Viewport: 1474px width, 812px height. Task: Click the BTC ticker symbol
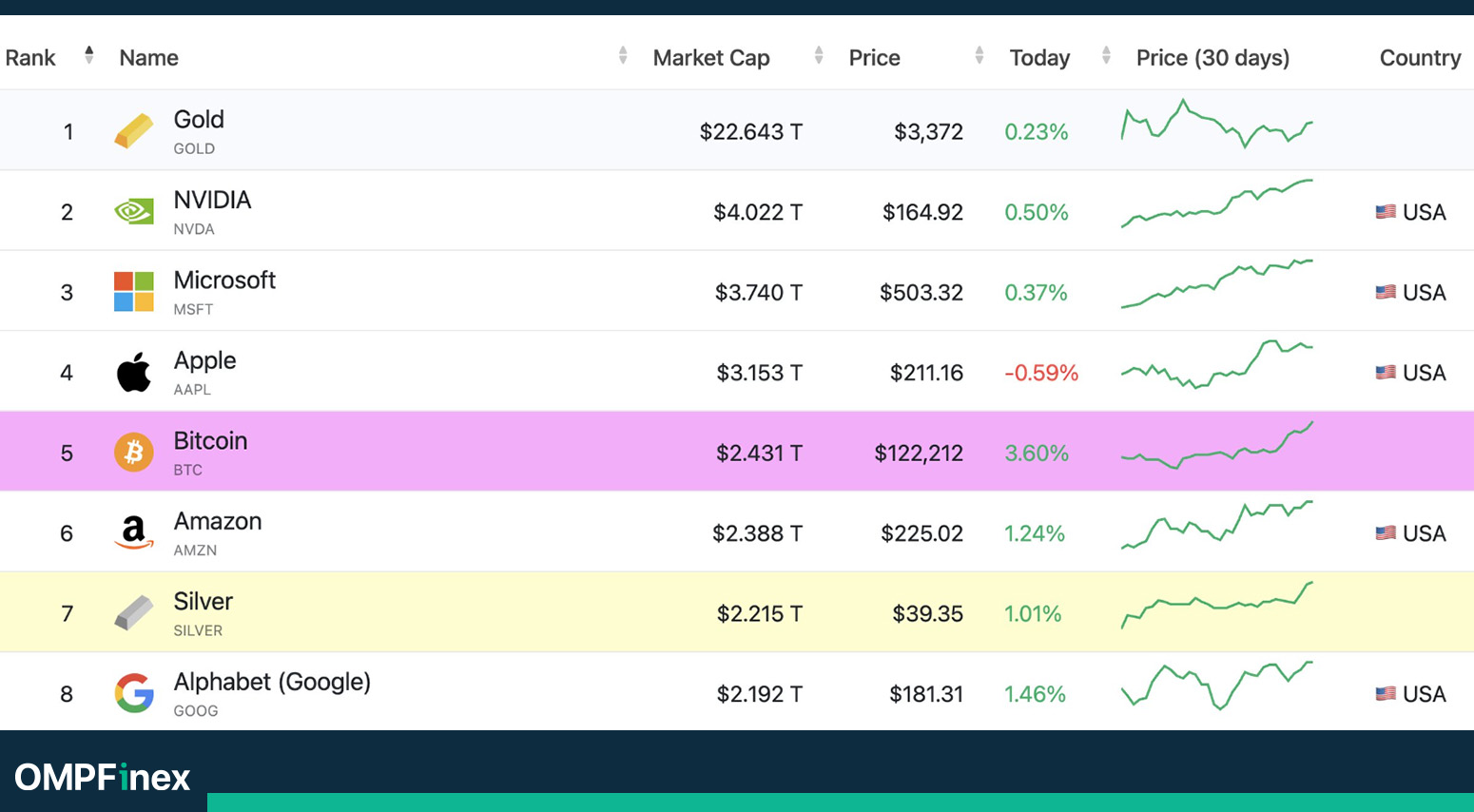(x=188, y=470)
